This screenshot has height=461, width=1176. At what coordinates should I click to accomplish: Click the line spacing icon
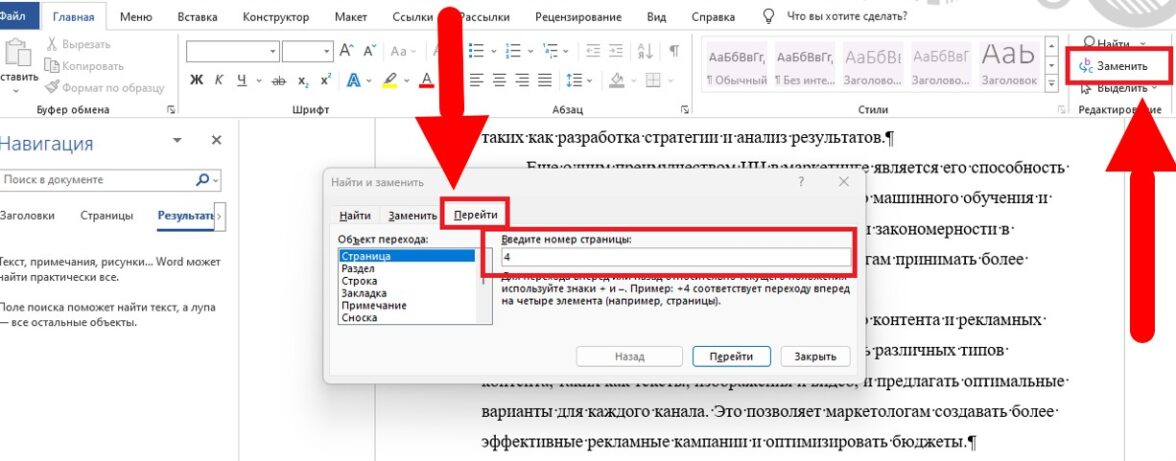coord(572,79)
